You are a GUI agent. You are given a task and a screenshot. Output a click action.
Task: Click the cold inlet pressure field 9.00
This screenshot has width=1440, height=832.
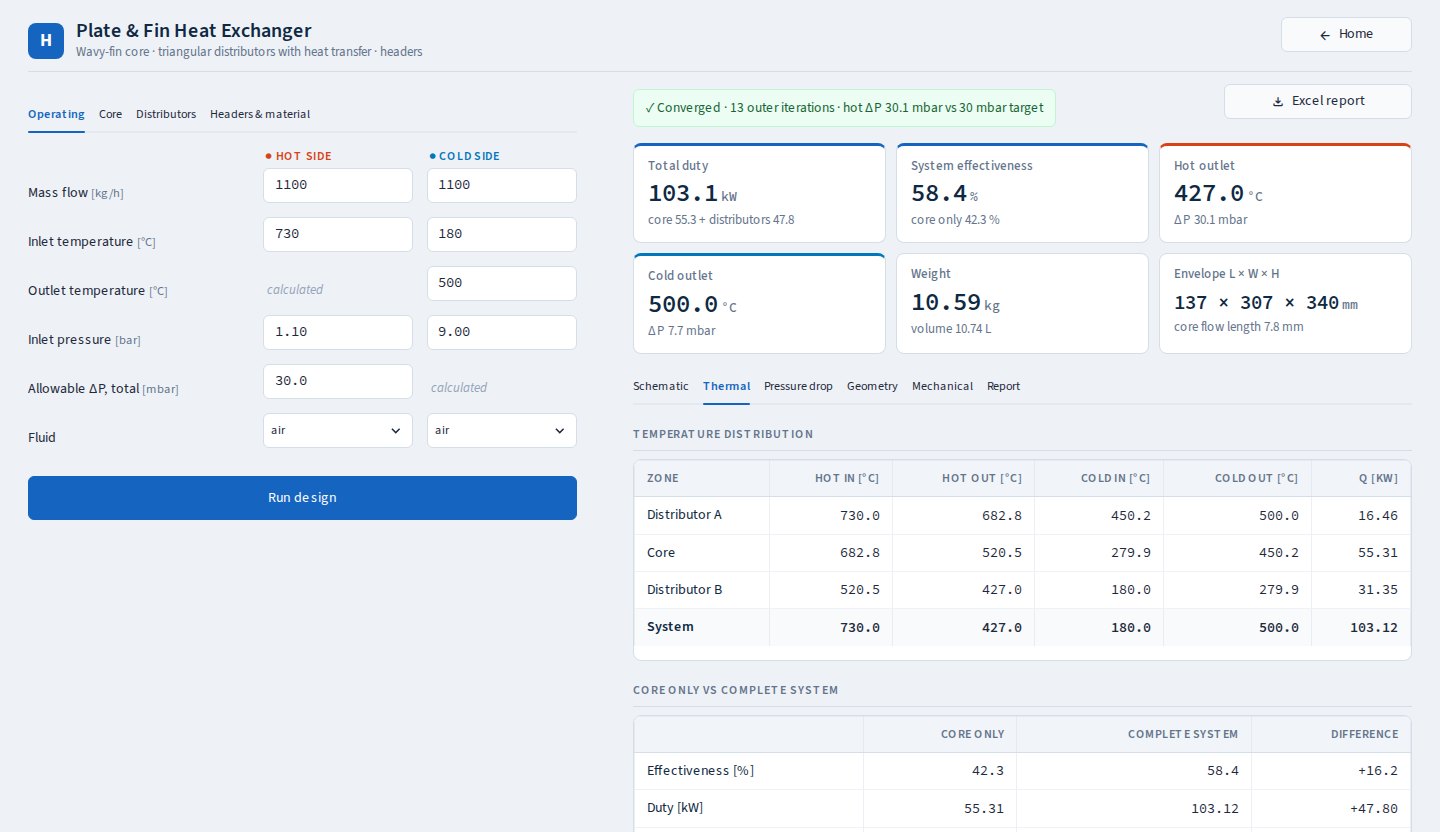coord(502,332)
